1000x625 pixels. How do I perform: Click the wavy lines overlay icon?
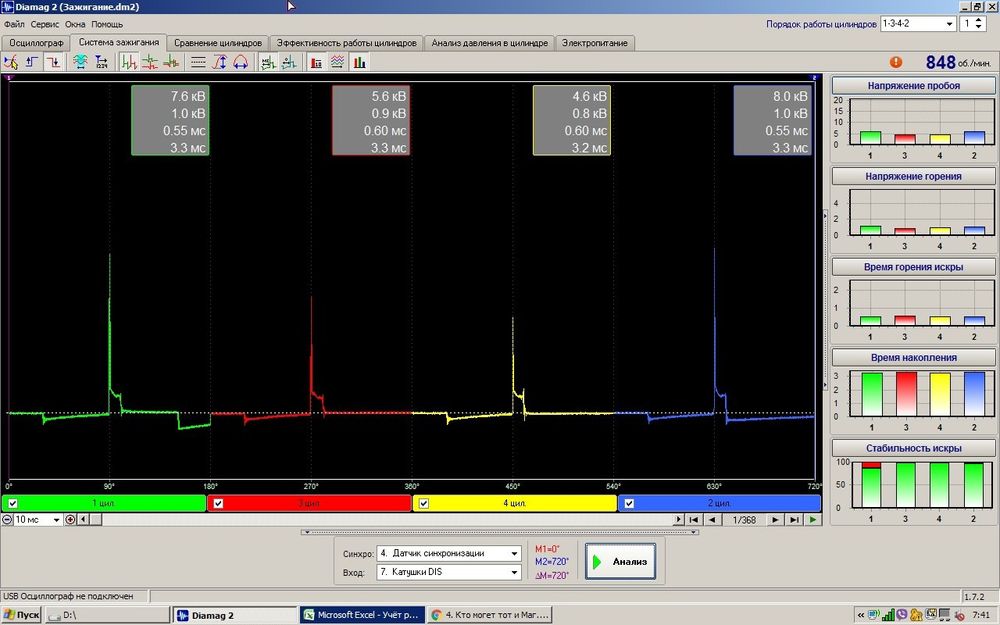tap(337, 62)
